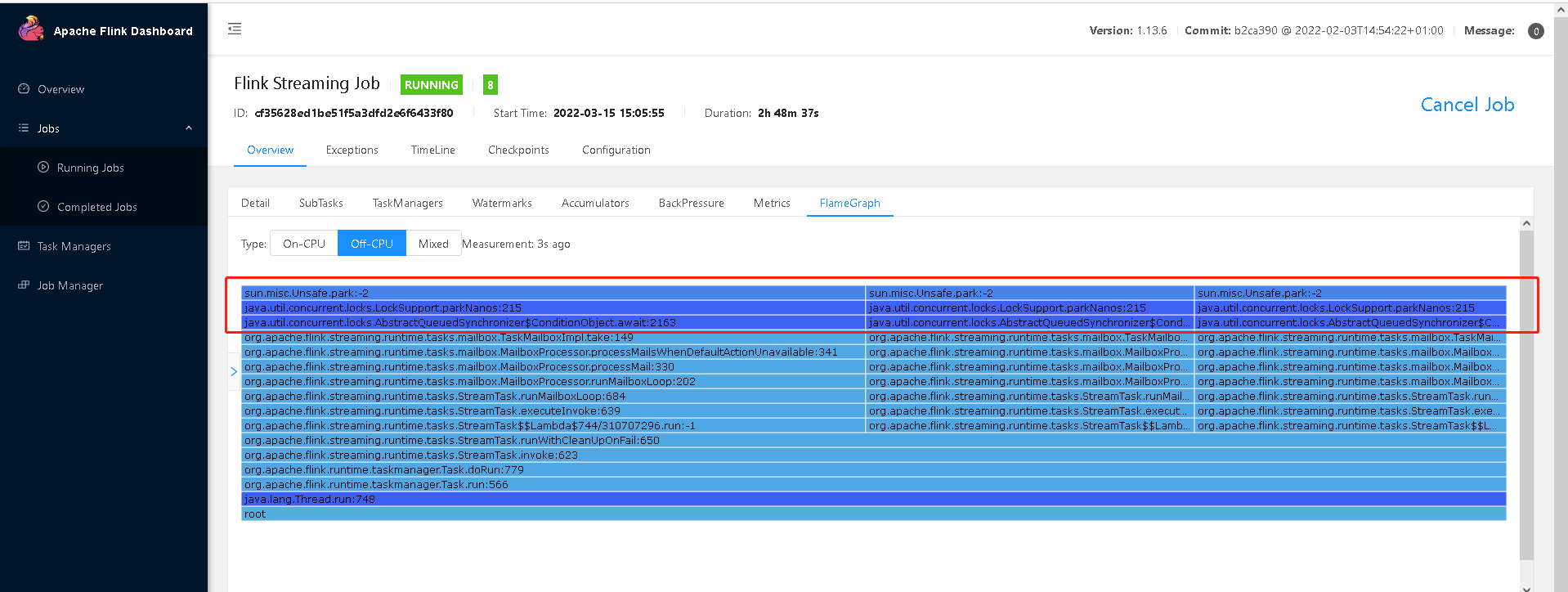Click the vertical scrollbar thumb
Screen dimensions: 1568x592
coord(1526,396)
